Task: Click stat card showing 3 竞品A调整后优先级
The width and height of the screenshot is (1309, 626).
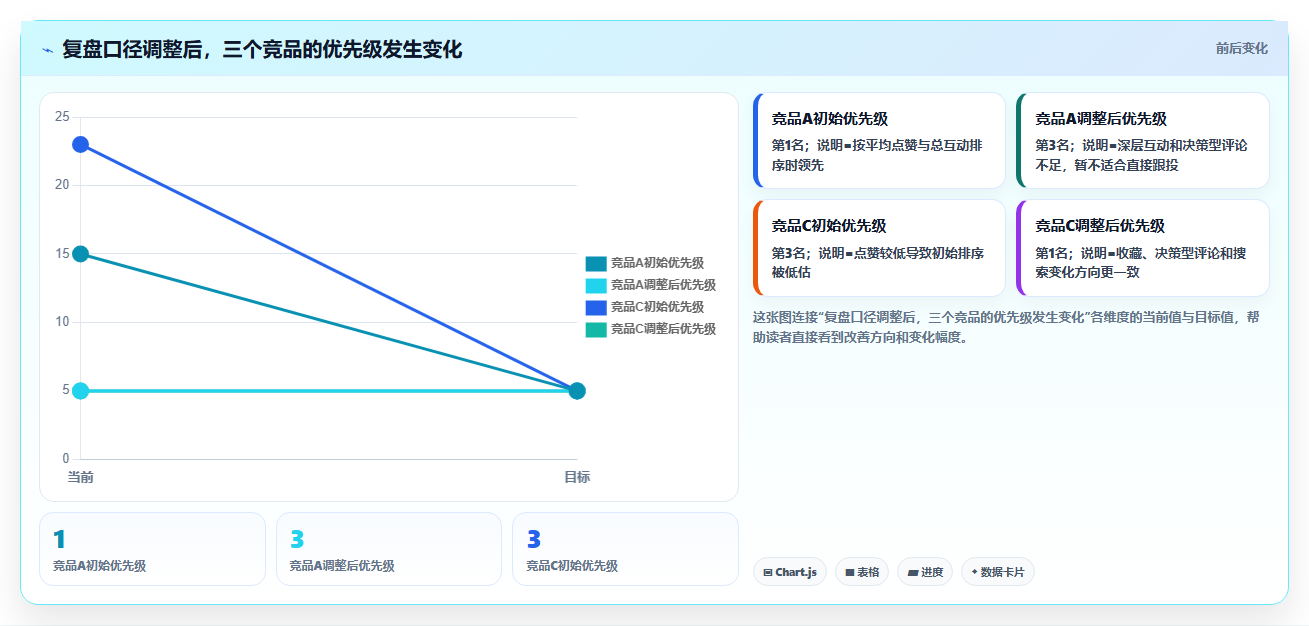Action: tap(389, 549)
